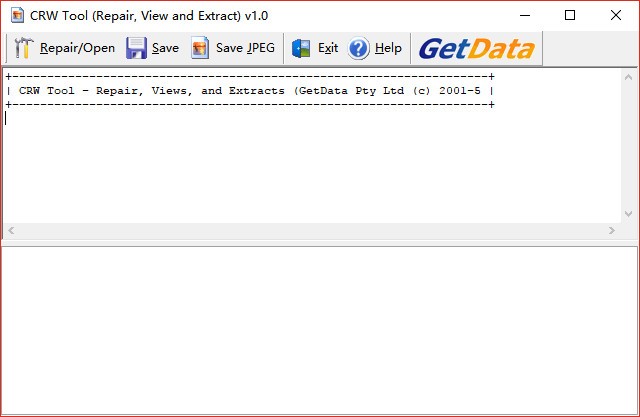The height and width of the screenshot is (417, 640).
Task: Click the Save text label
Action: (x=165, y=48)
